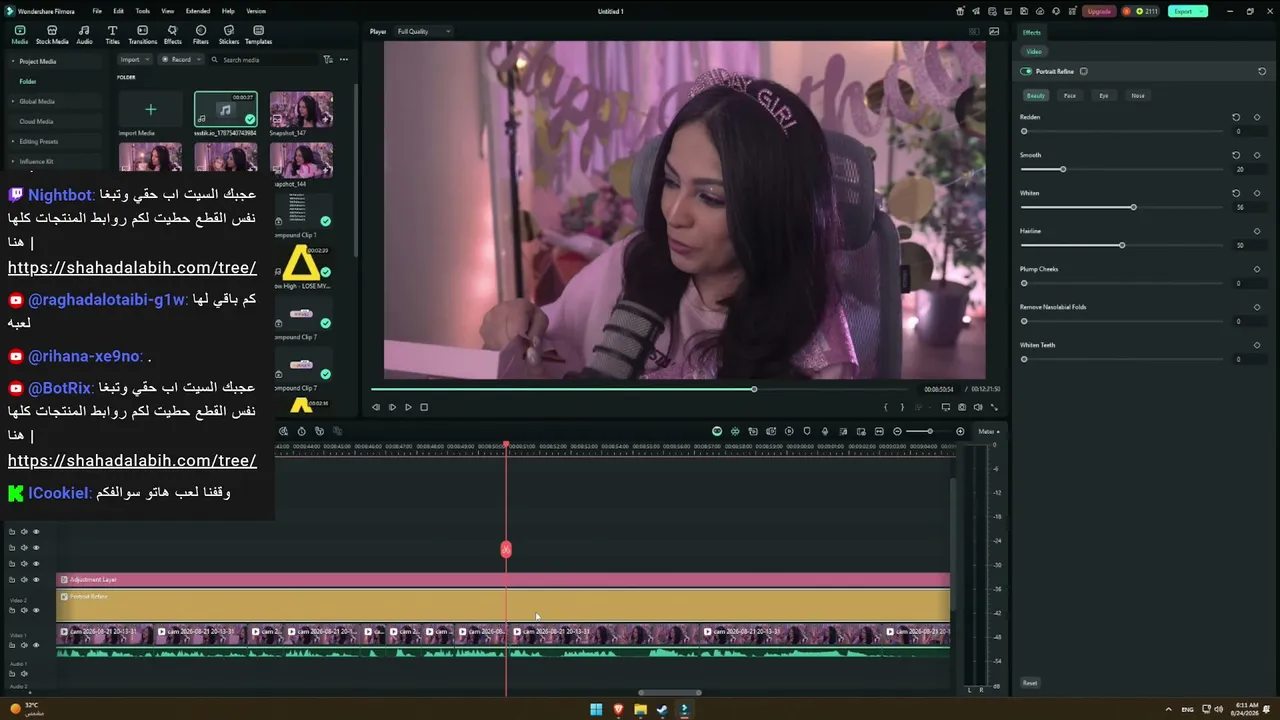Open the Import dropdown

tap(133, 60)
